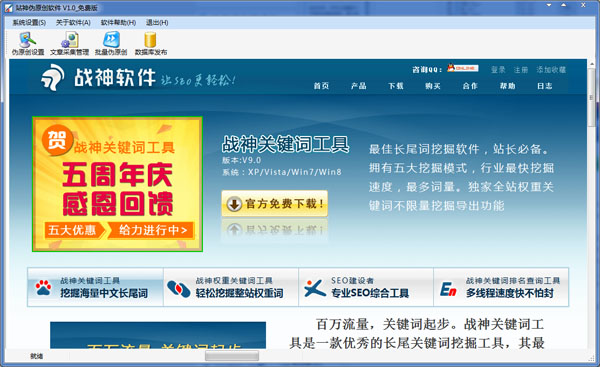Open the 专业SEO综合工具 product card

366,287
